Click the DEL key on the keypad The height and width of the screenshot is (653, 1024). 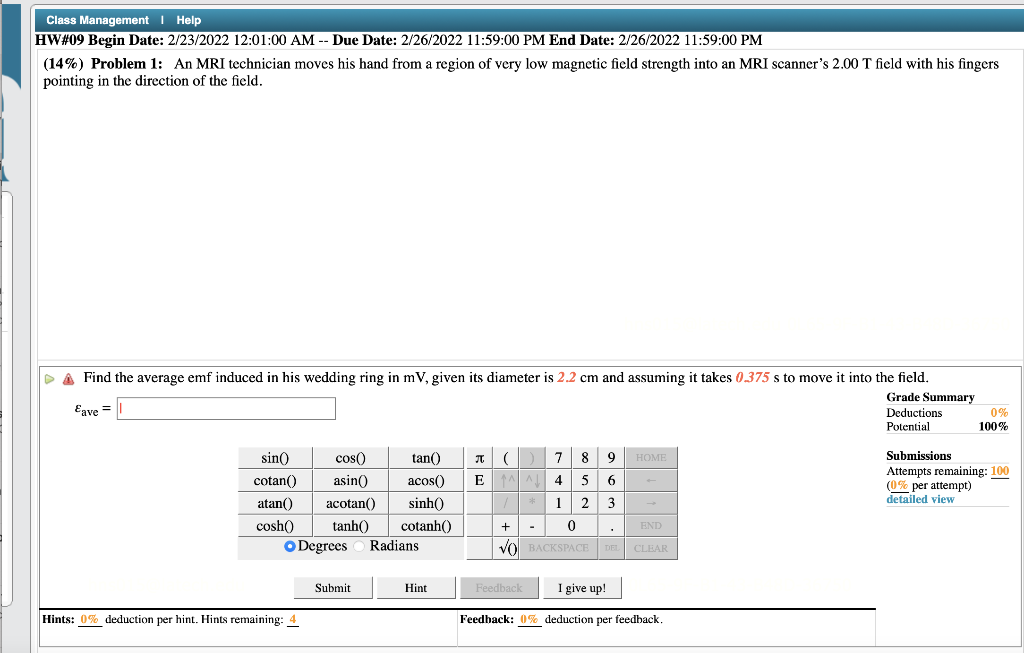click(610, 548)
